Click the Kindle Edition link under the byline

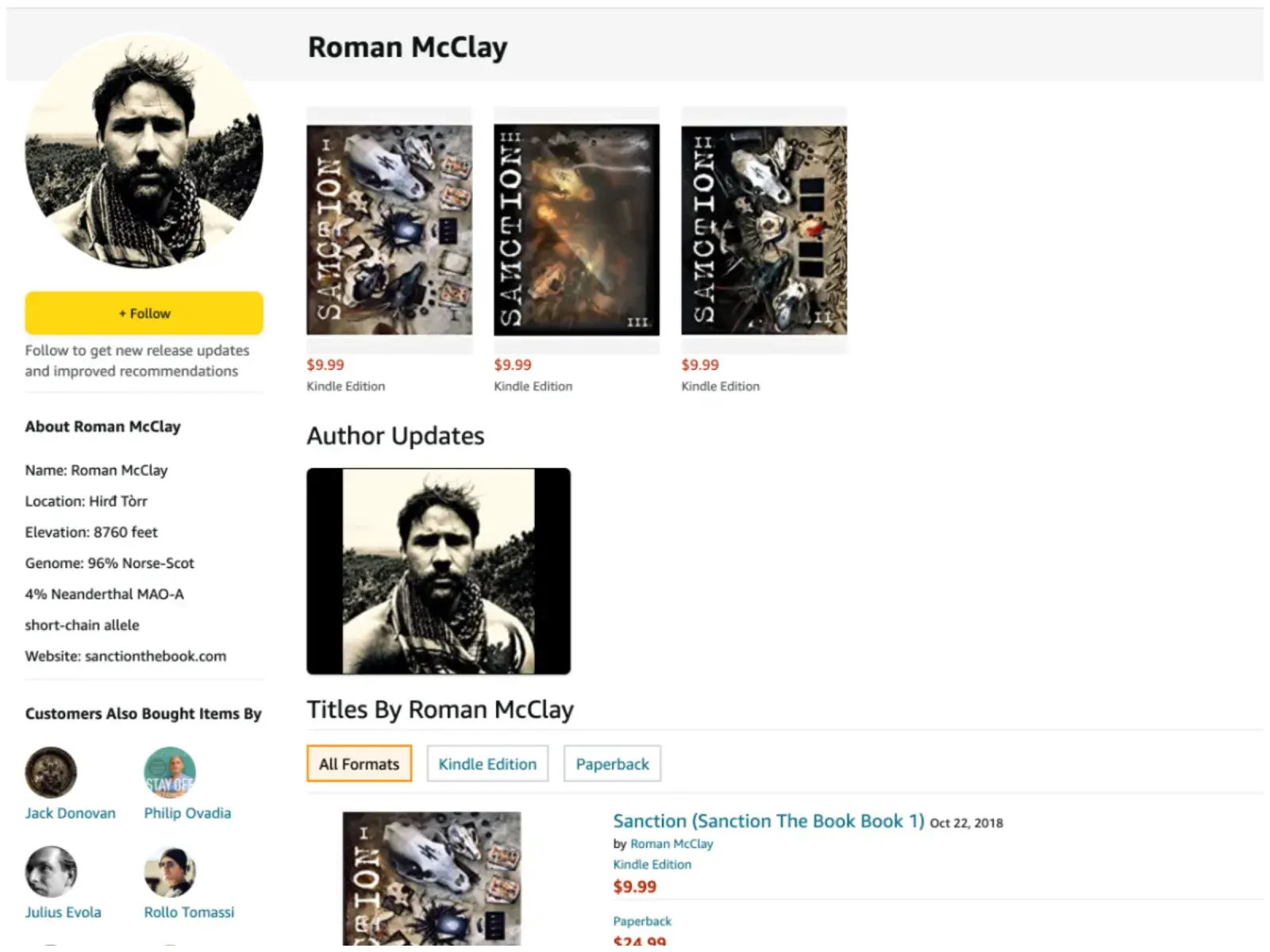[x=652, y=865]
